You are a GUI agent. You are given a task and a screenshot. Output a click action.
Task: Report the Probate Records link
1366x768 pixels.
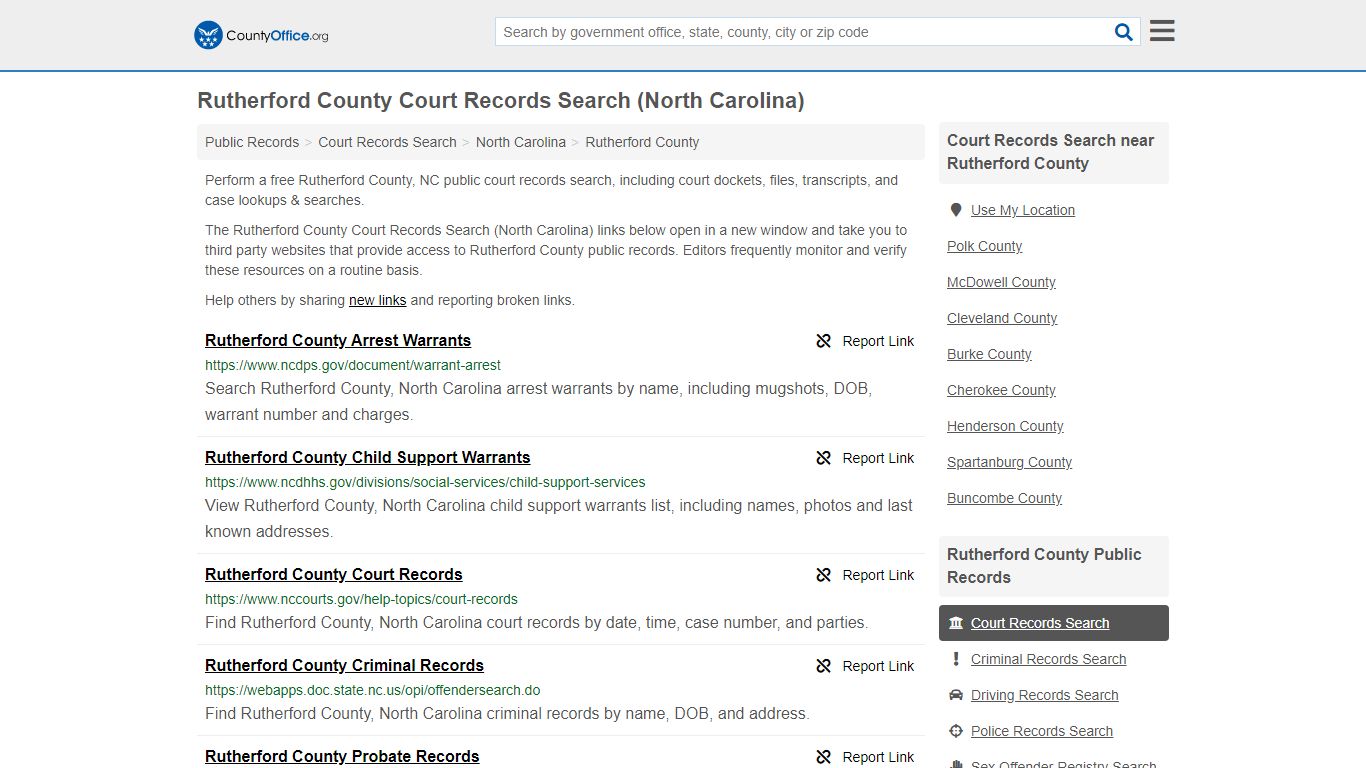pyautogui.click(x=865, y=757)
